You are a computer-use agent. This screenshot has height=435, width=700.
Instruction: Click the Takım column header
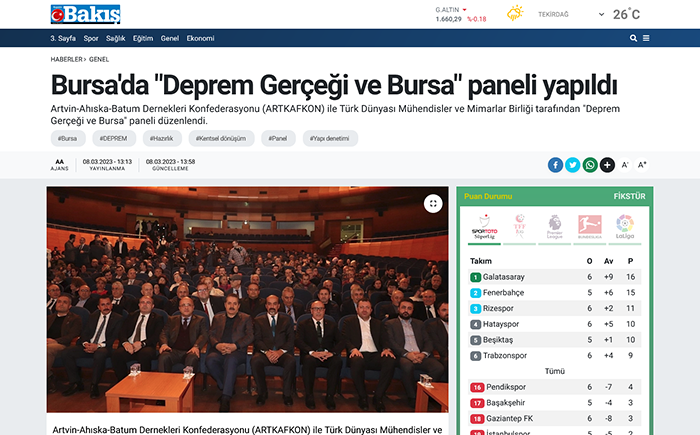tap(481, 261)
